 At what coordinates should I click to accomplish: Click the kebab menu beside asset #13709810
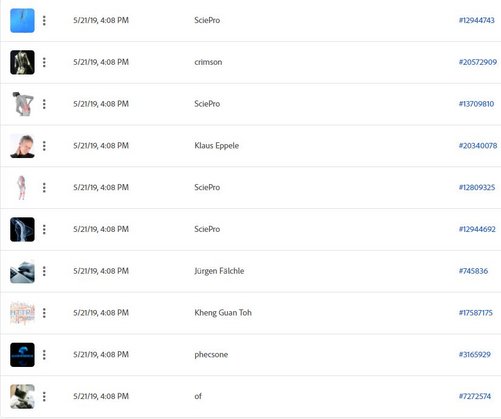click(44, 104)
